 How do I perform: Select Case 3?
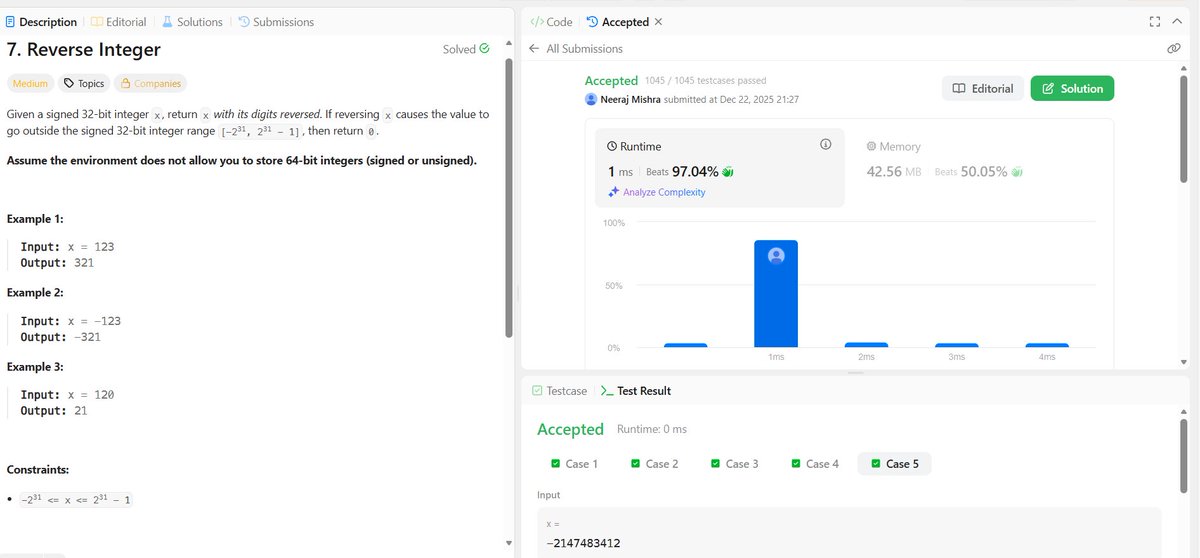pos(734,464)
